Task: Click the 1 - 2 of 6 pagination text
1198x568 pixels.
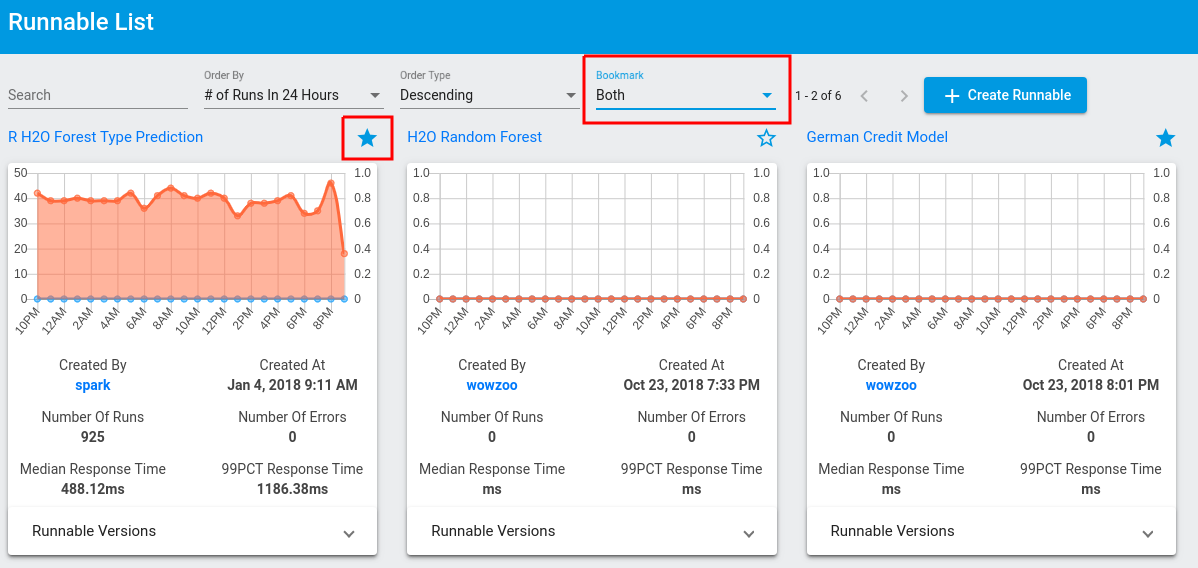Action: 818,96
